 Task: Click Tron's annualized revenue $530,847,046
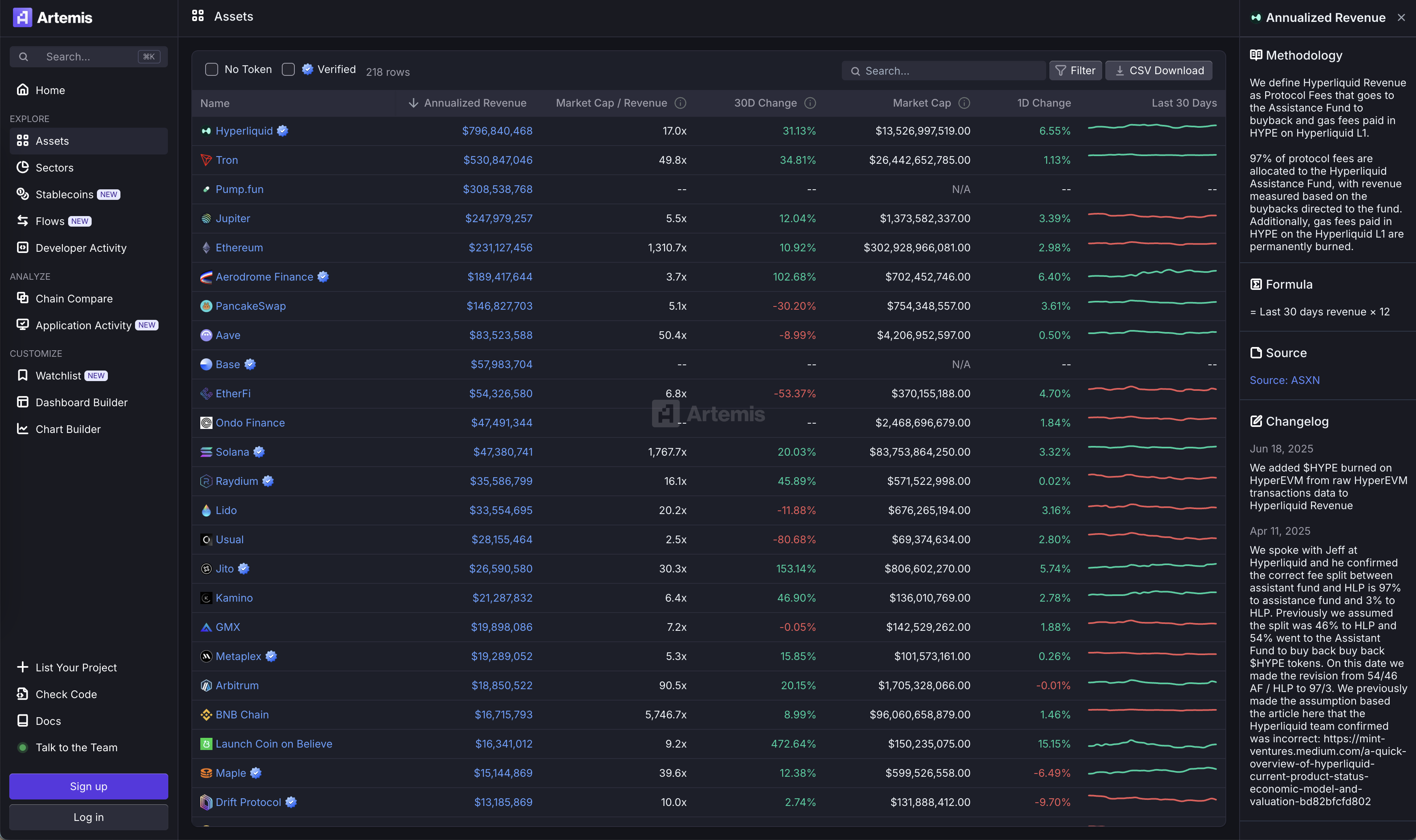[x=498, y=160]
